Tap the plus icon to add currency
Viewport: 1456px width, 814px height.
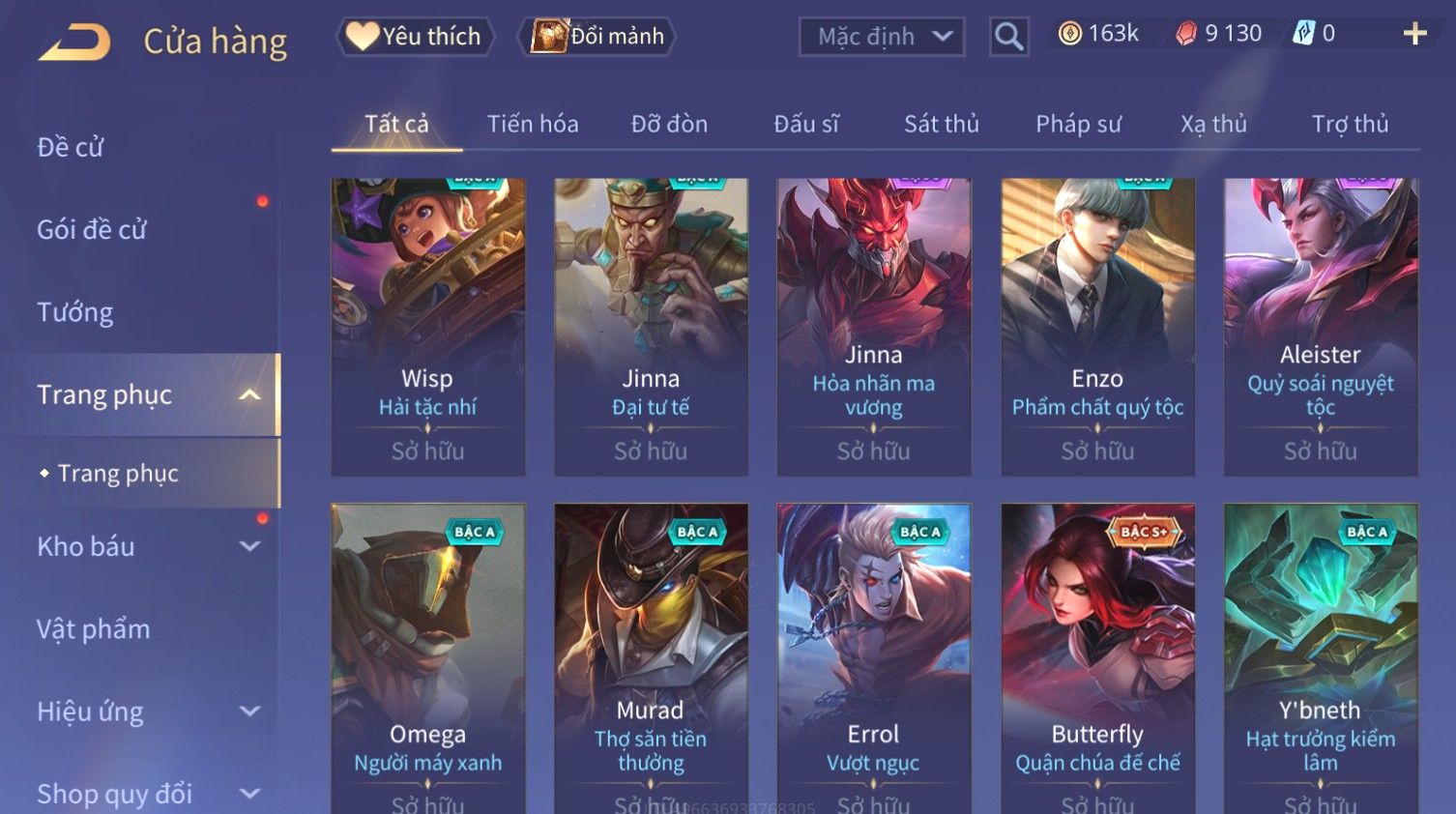click(x=1414, y=34)
